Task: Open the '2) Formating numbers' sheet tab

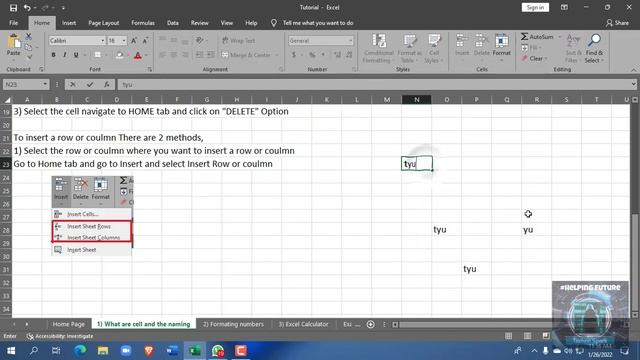Action: pyautogui.click(x=233, y=324)
